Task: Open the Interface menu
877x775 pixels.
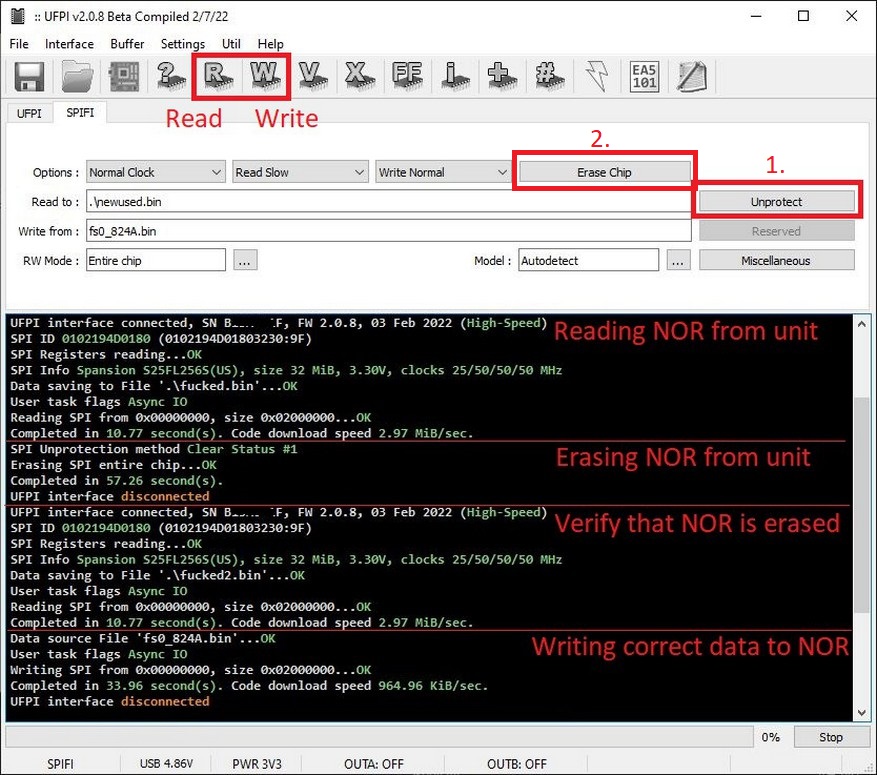Action: [69, 44]
